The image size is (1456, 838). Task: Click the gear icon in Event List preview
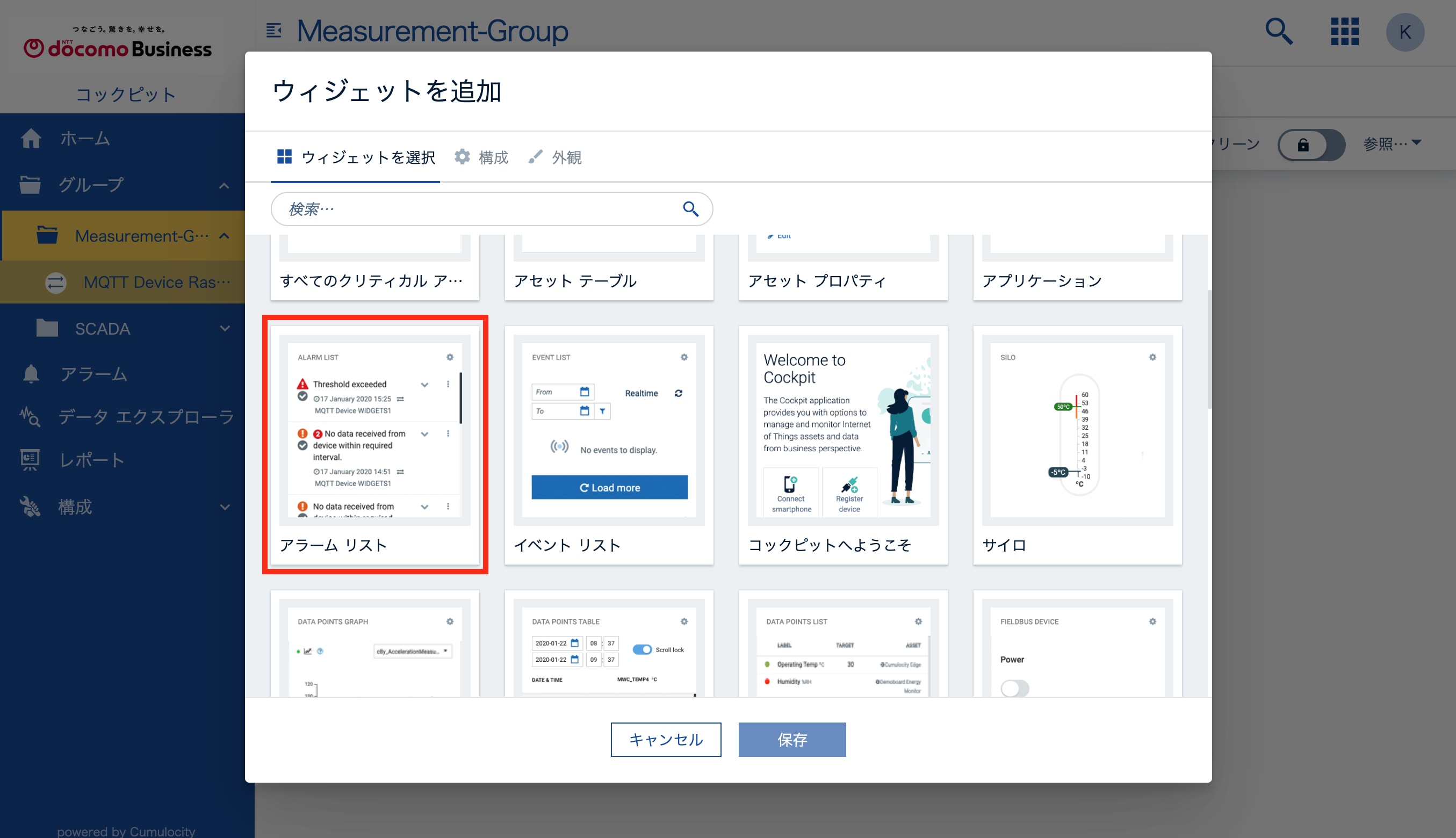684,357
